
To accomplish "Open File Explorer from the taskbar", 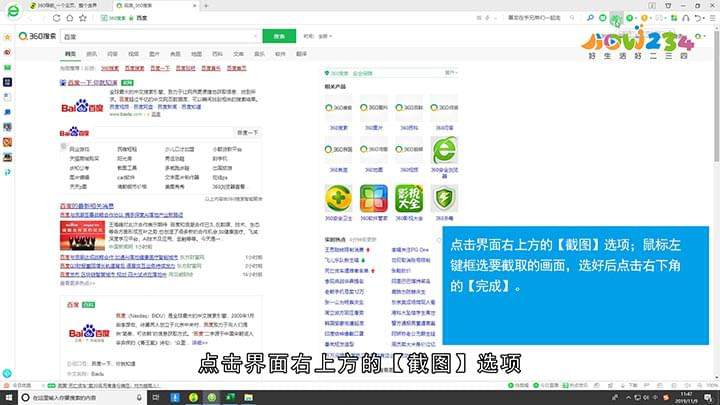I will point(248,398).
